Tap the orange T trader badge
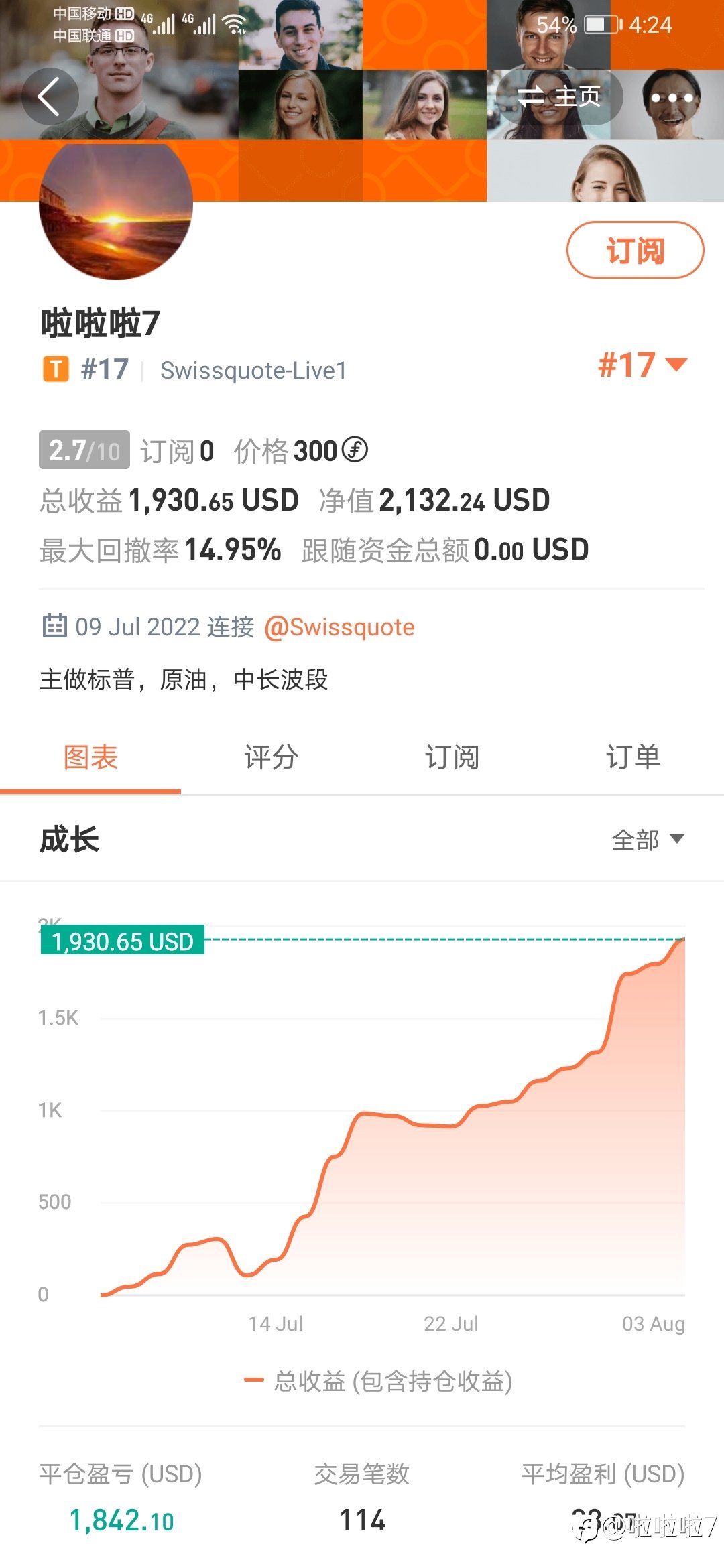Screen dimensions: 724x1568 [56, 369]
